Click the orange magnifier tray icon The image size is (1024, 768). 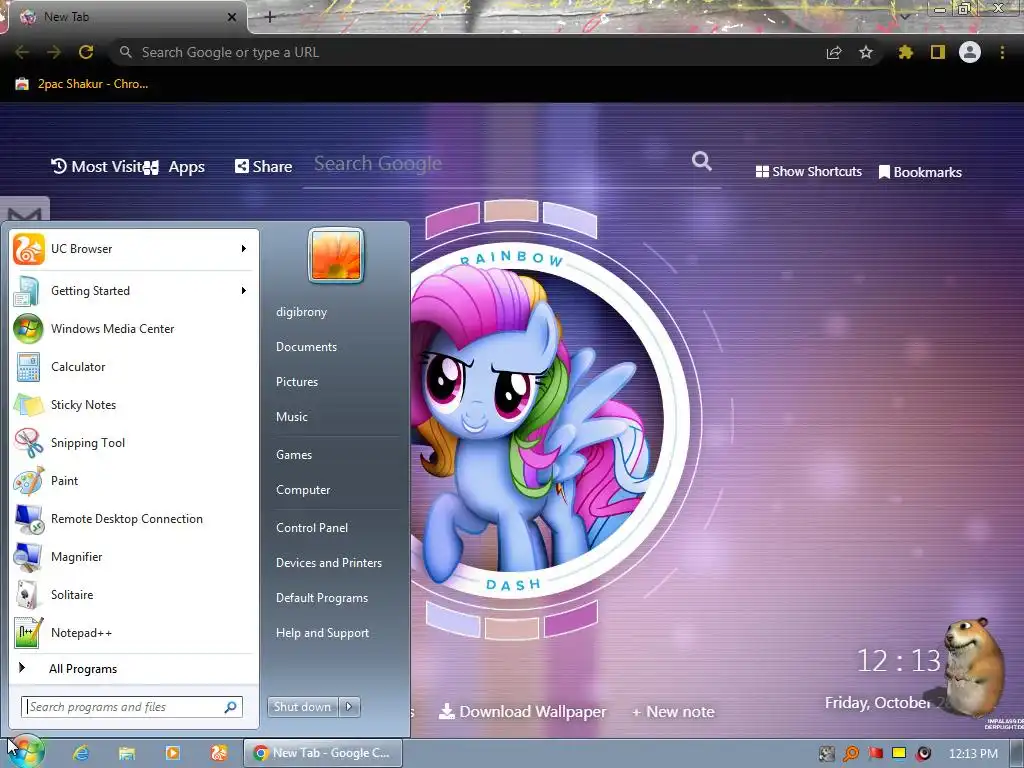pyautogui.click(x=851, y=754)
